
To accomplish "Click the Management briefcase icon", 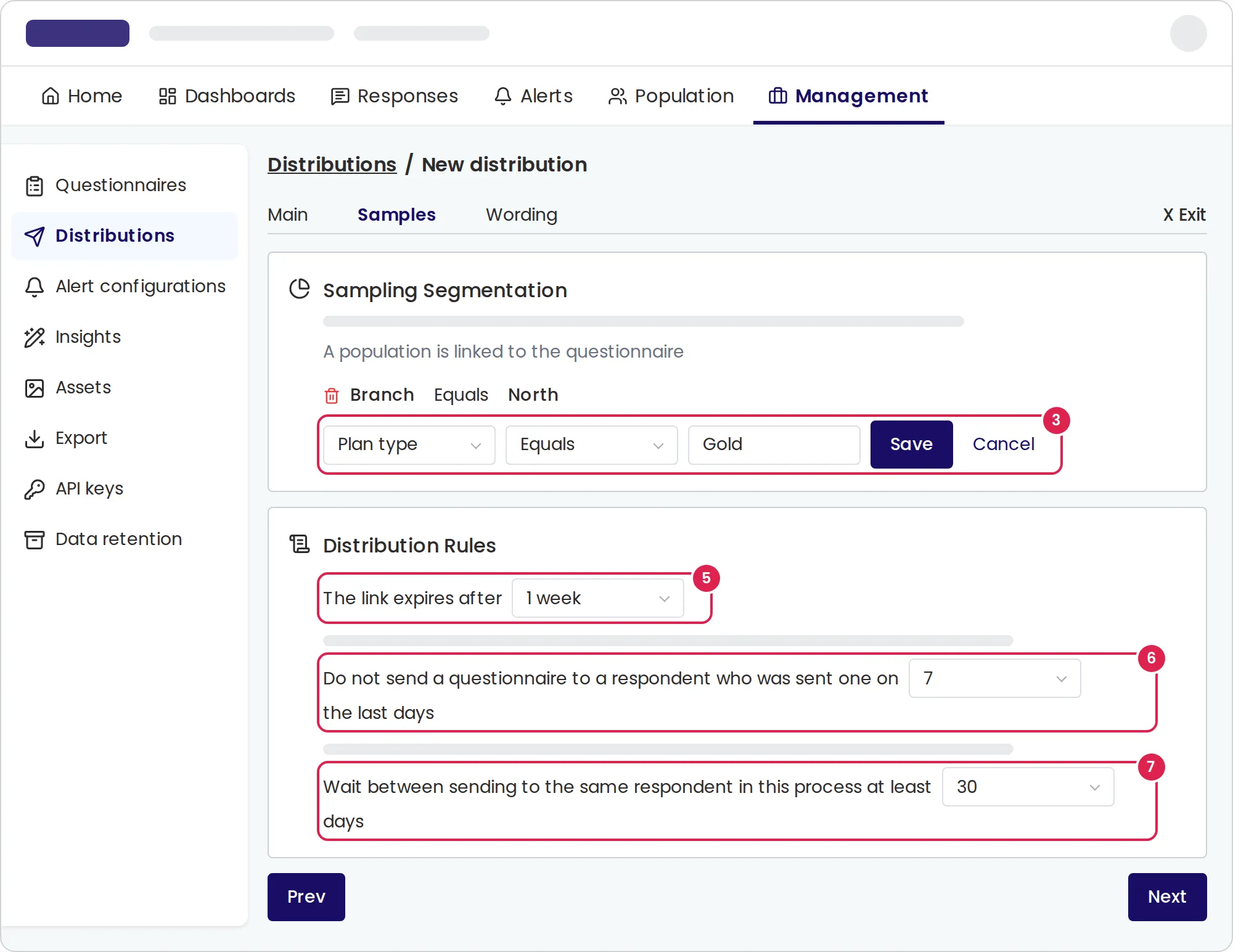I will point(778,96).
